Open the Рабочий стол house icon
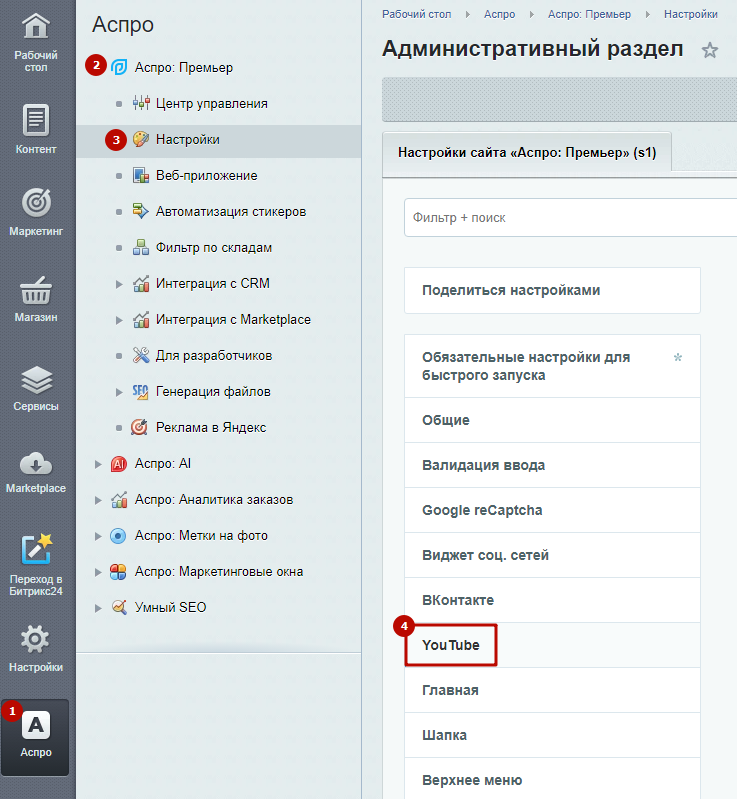 pos(36,26)
